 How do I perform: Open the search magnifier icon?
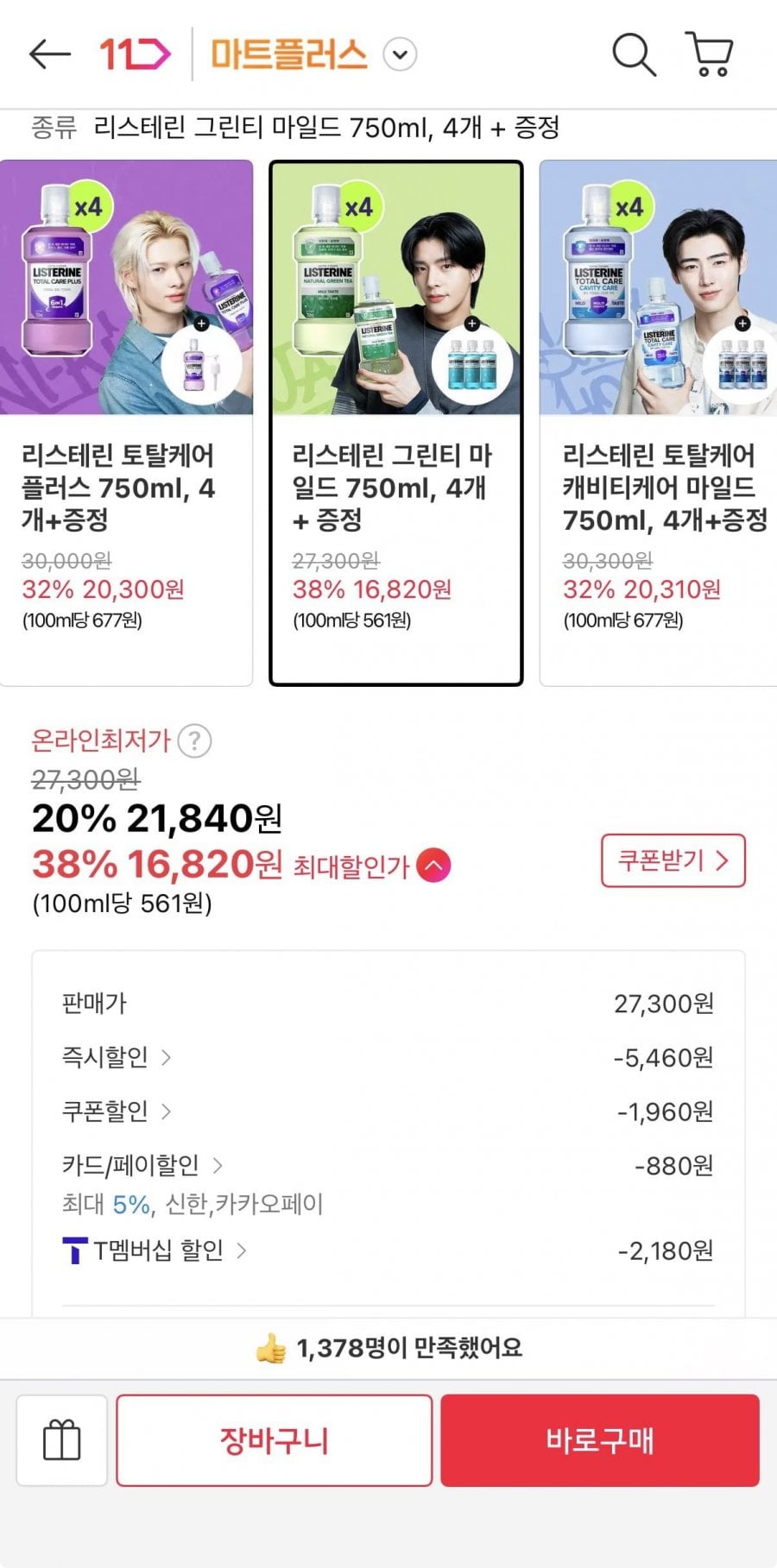pos(634,54)
